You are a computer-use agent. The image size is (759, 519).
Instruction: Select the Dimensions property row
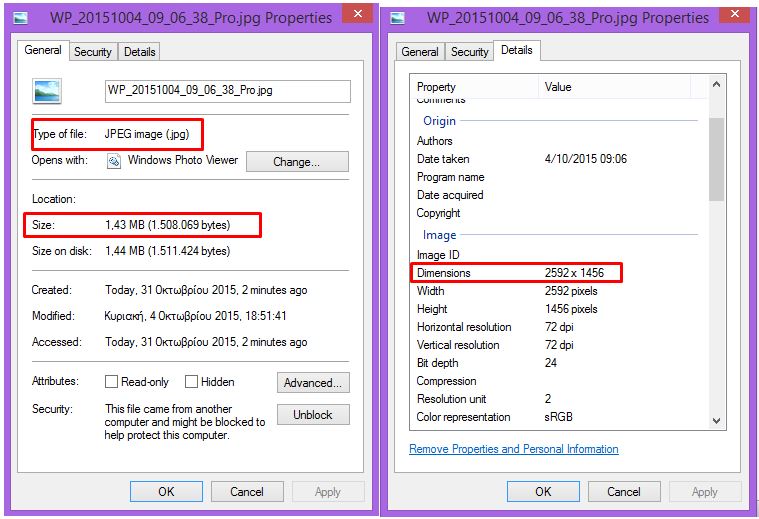coord(515,273)
